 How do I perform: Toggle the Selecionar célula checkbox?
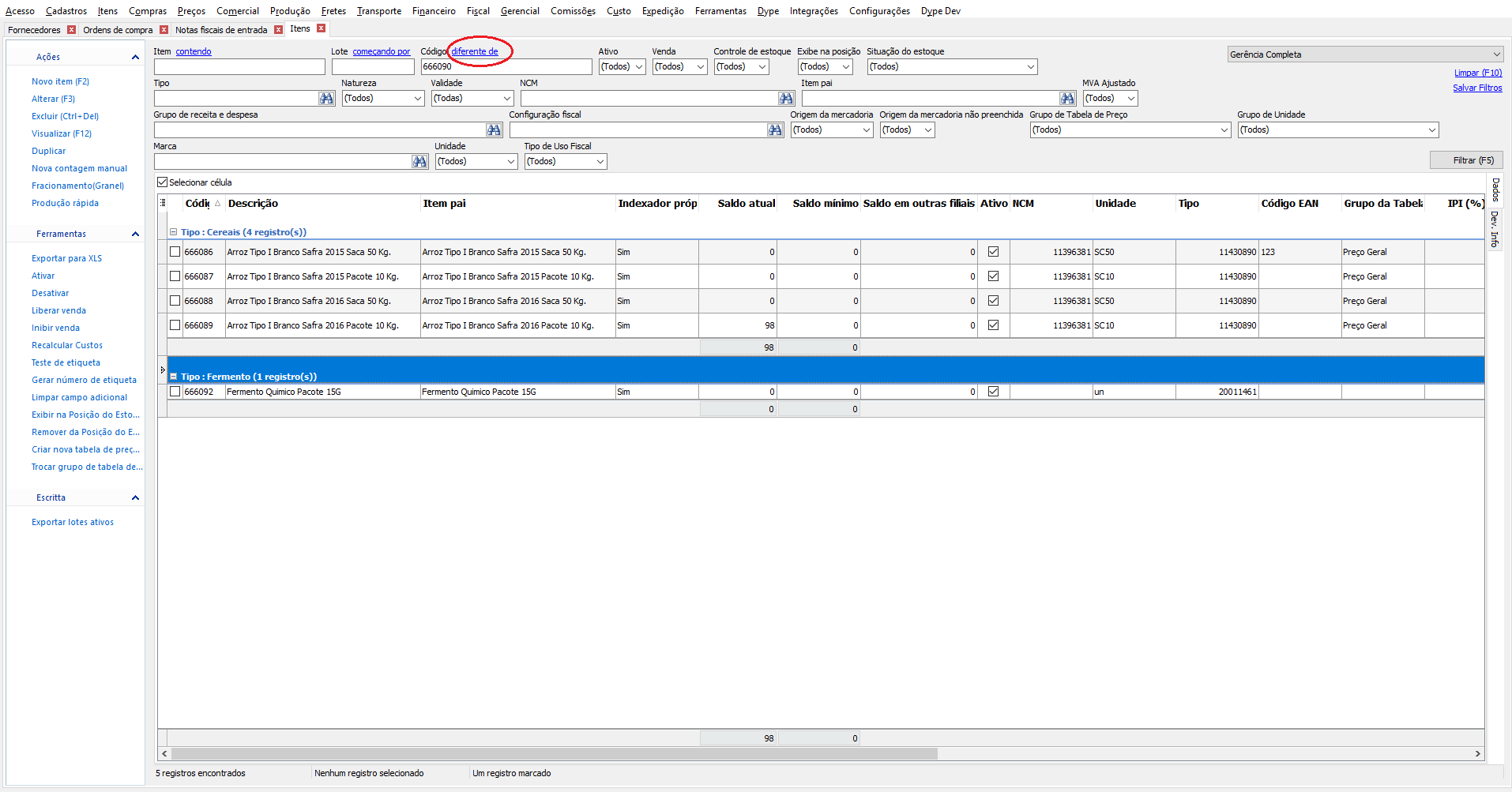pyautogui.click(x=163, y=182)
